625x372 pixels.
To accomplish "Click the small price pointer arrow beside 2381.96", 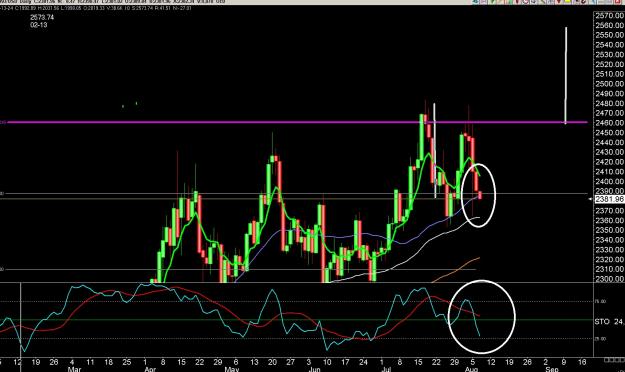I will pyautogui.click(x=591, y=199).
